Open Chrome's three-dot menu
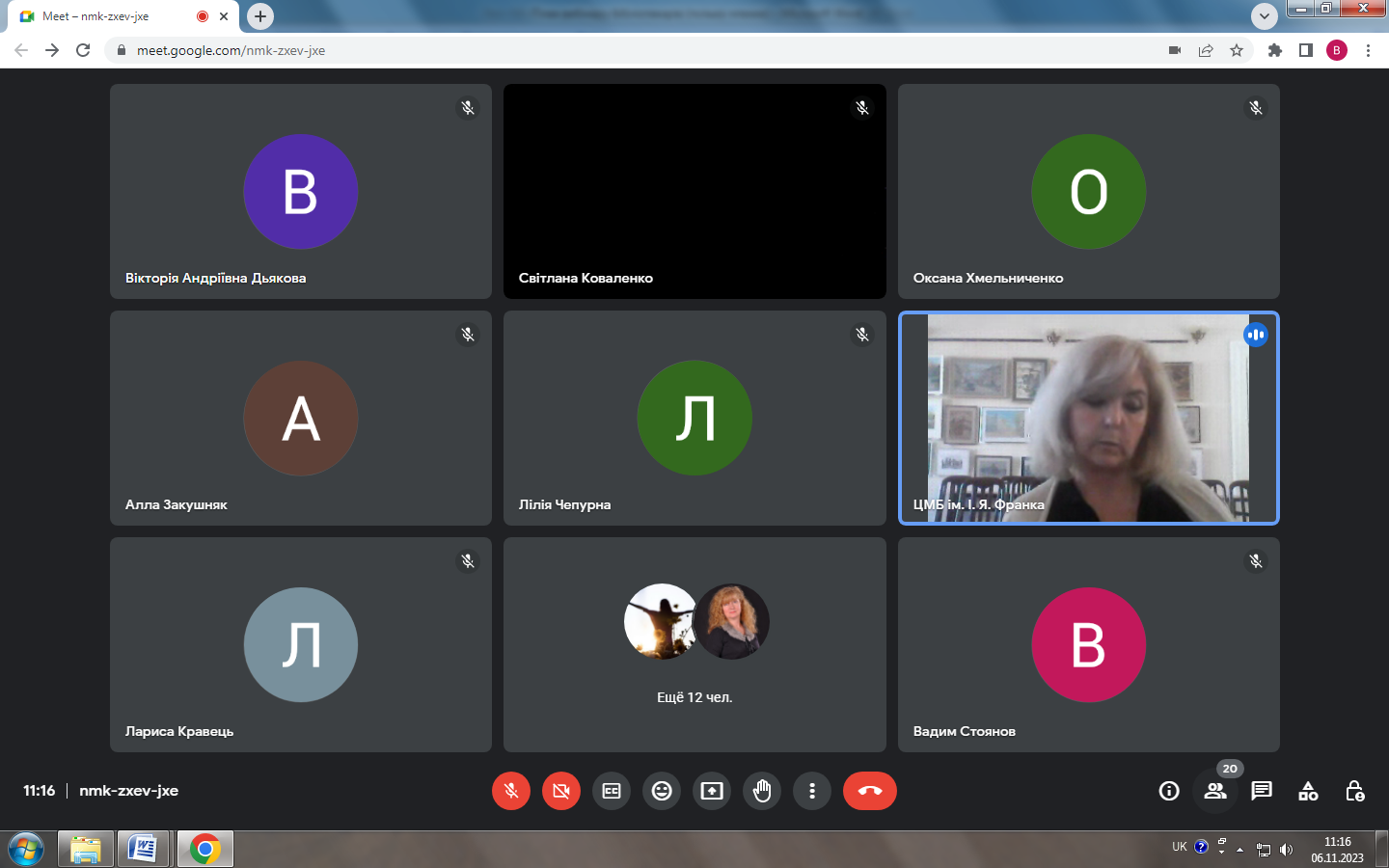This screenshot has width=1389, height=868. point(1368,50)
